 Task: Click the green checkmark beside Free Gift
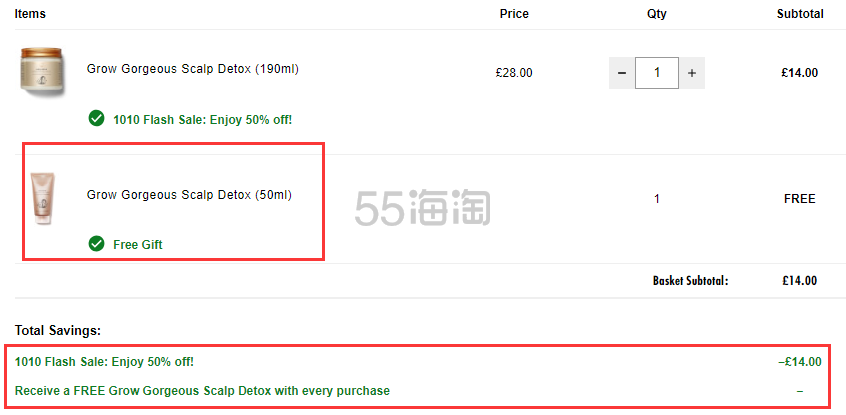coord(96,244)
